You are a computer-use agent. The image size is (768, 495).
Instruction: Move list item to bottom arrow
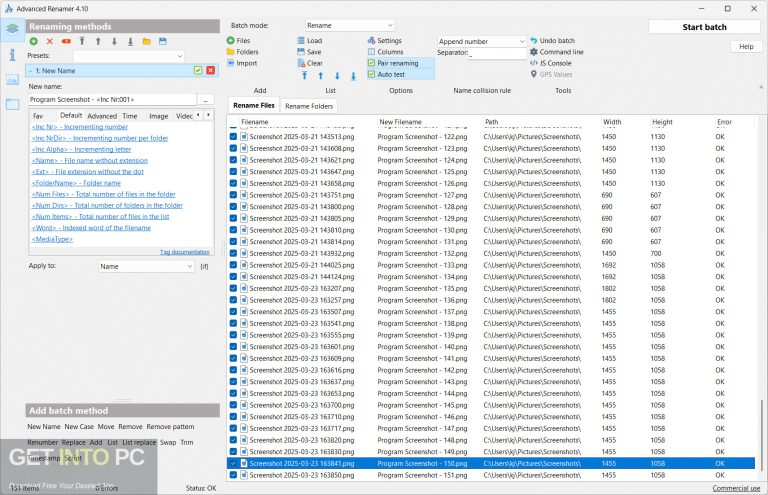click(353, 76)
